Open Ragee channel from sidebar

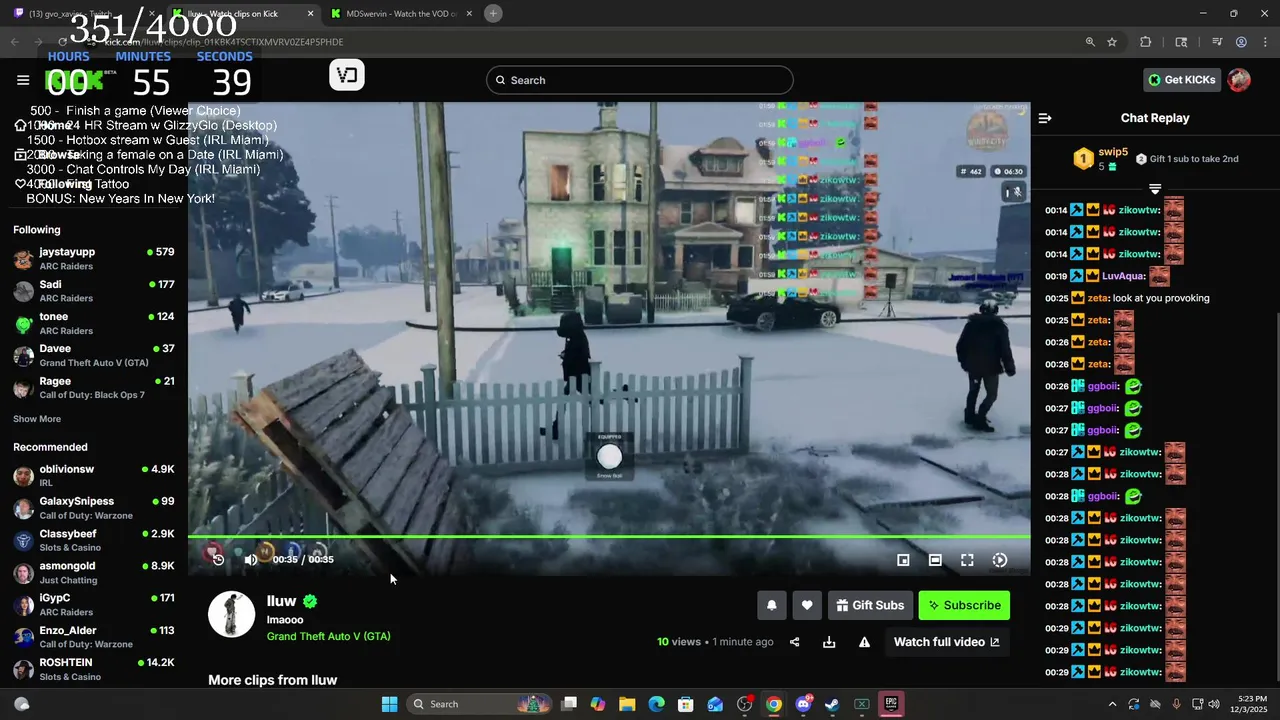[94, 388]
